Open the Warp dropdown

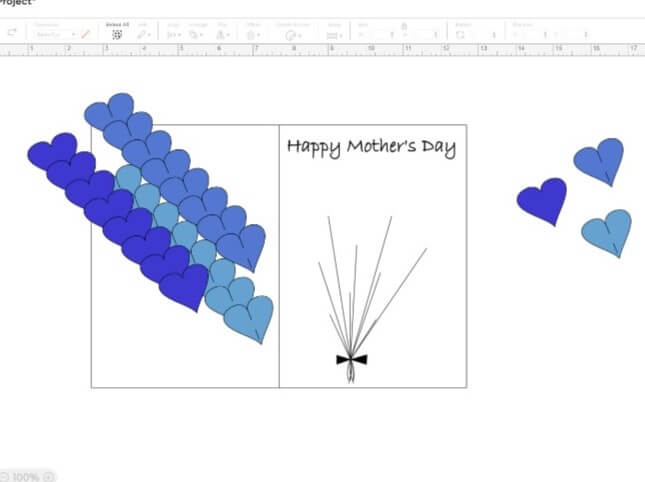(334, 35)
